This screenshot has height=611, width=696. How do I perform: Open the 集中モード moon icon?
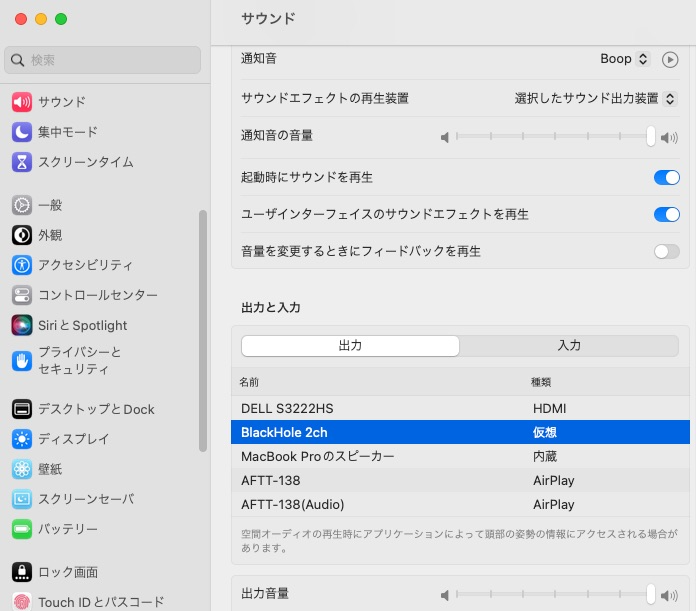pos(22,132)
